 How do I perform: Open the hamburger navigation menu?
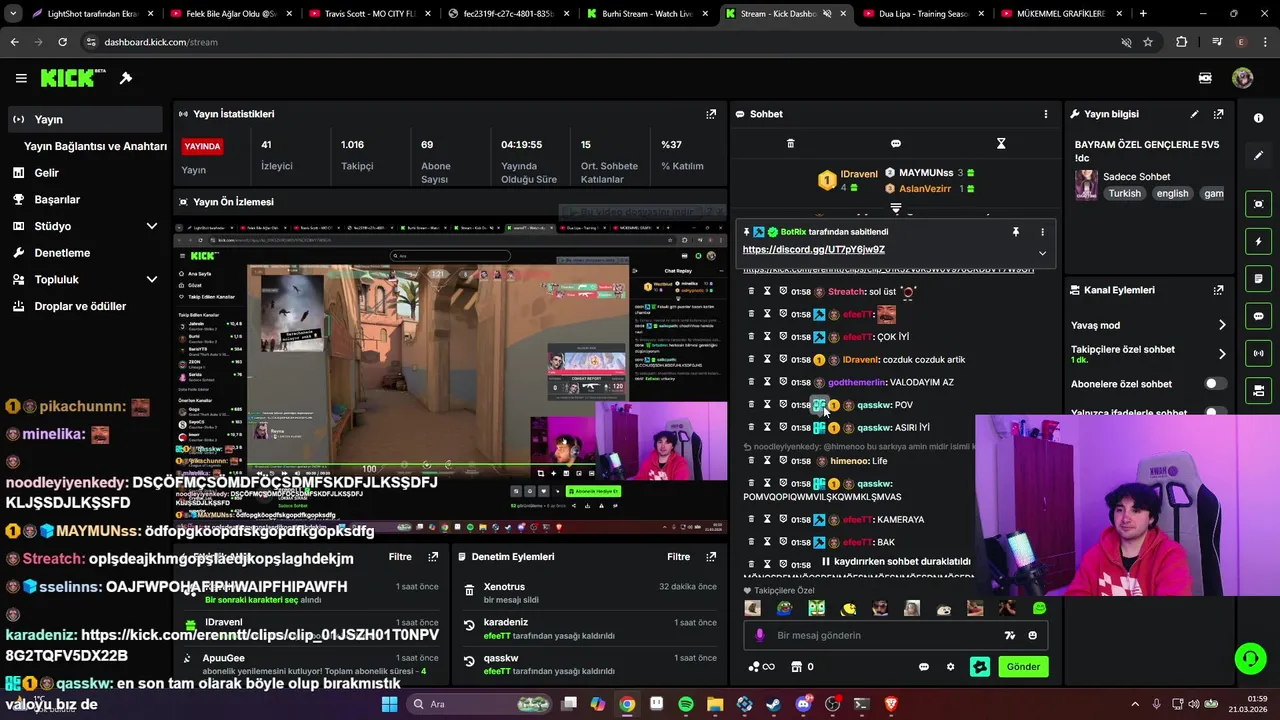pos(21,78)
